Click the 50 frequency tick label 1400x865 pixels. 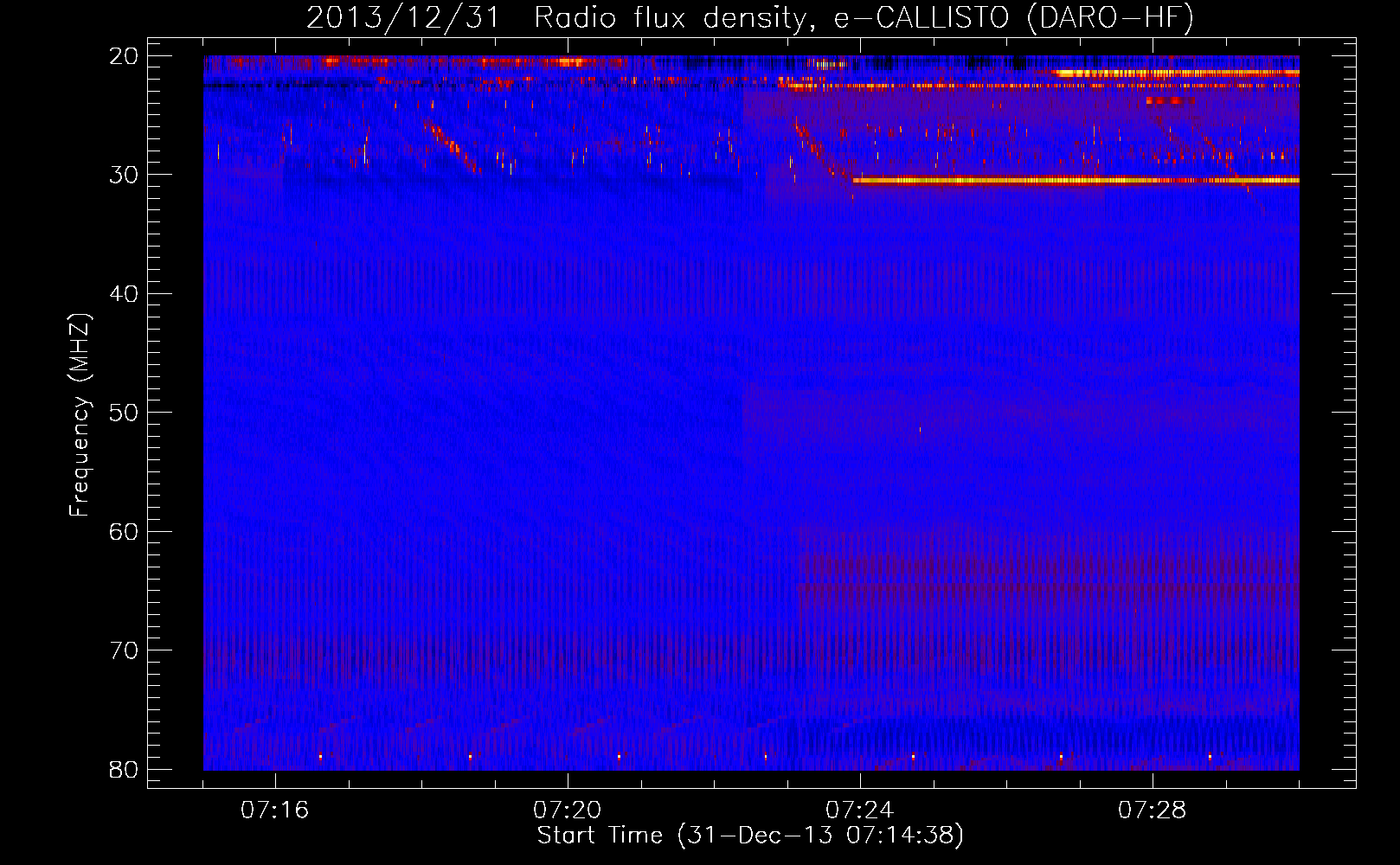click(125, 413)
